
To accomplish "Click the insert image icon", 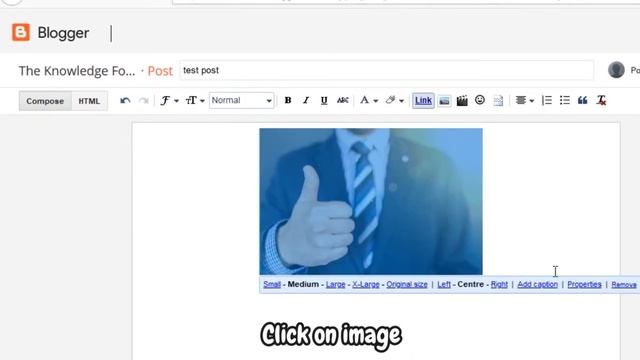I will 444,100.
